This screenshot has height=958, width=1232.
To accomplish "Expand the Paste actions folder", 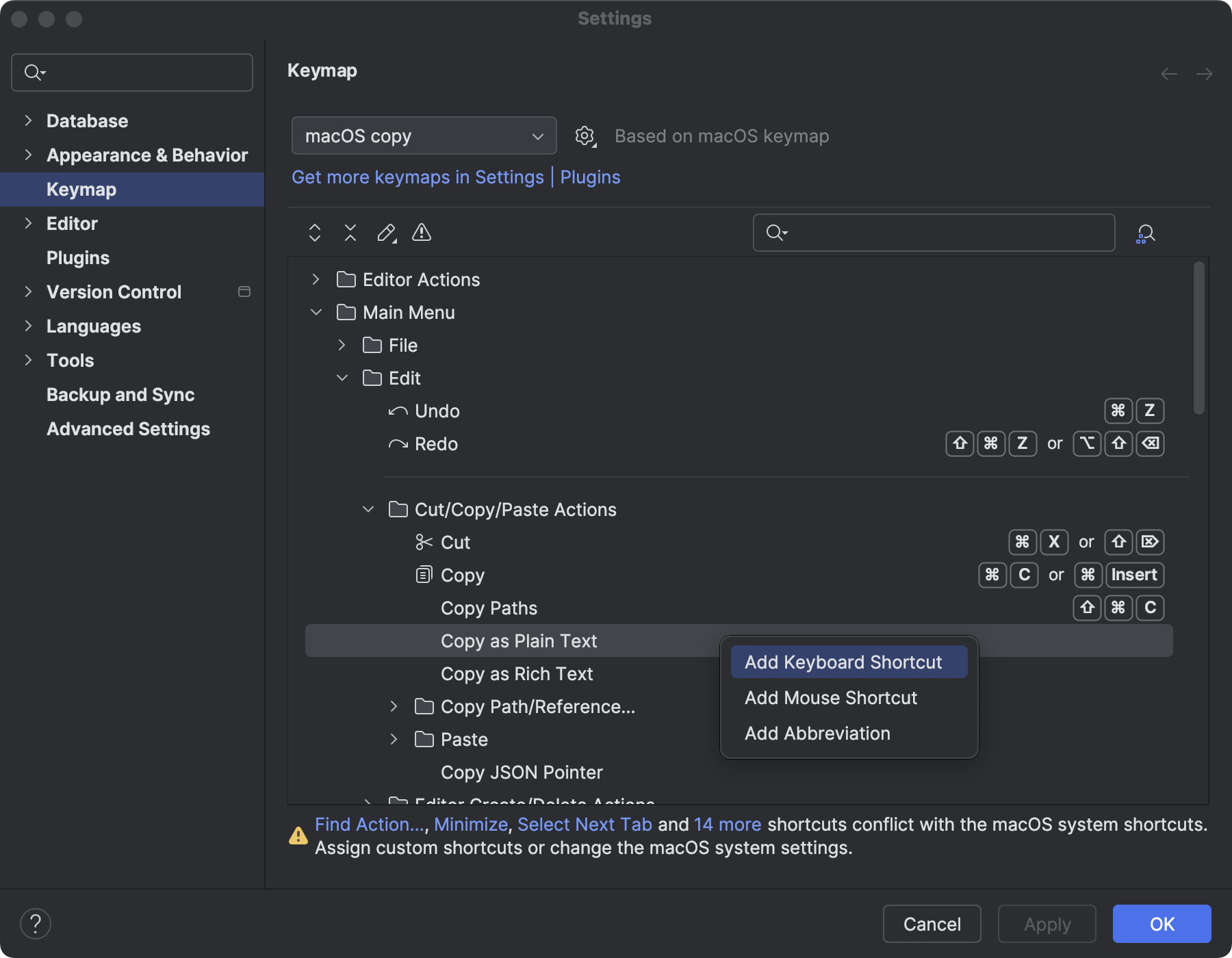I will (x=394, y=739).
